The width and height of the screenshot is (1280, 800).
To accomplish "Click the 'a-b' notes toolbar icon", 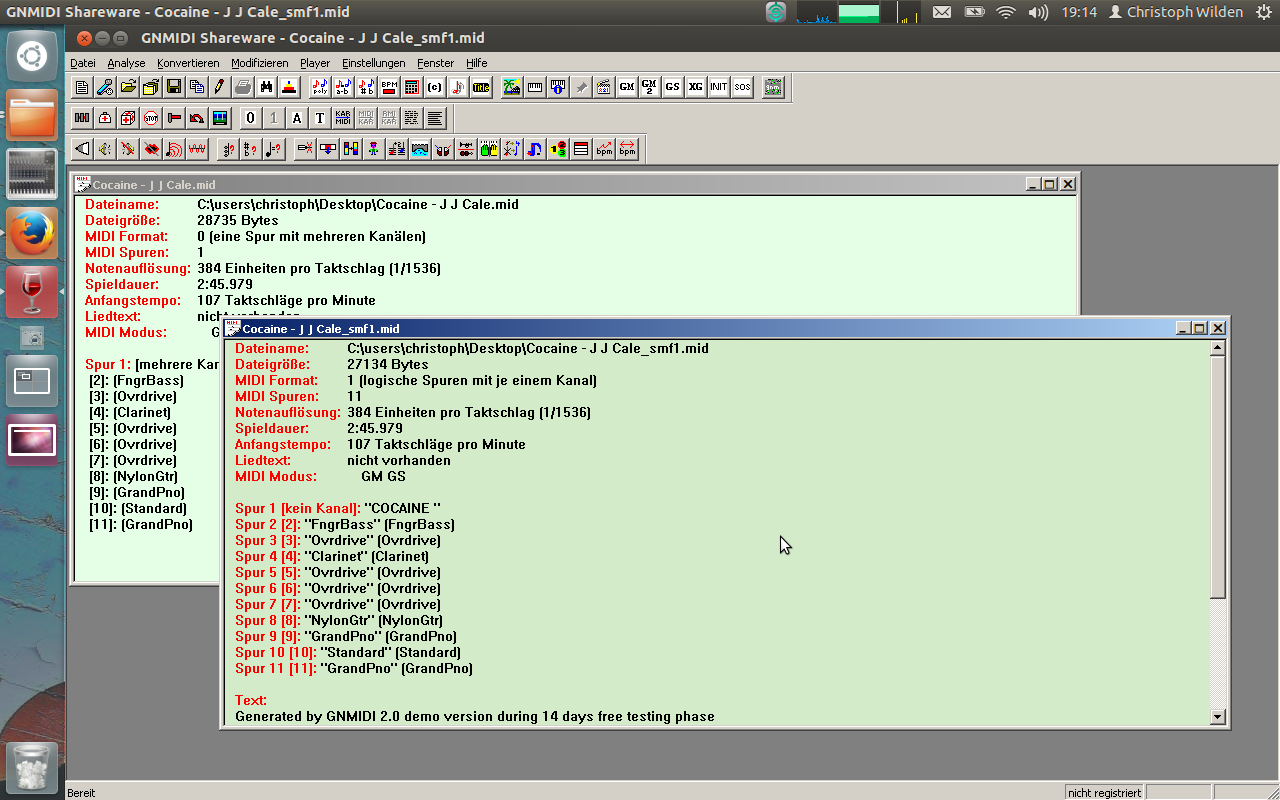I will 343,87.
